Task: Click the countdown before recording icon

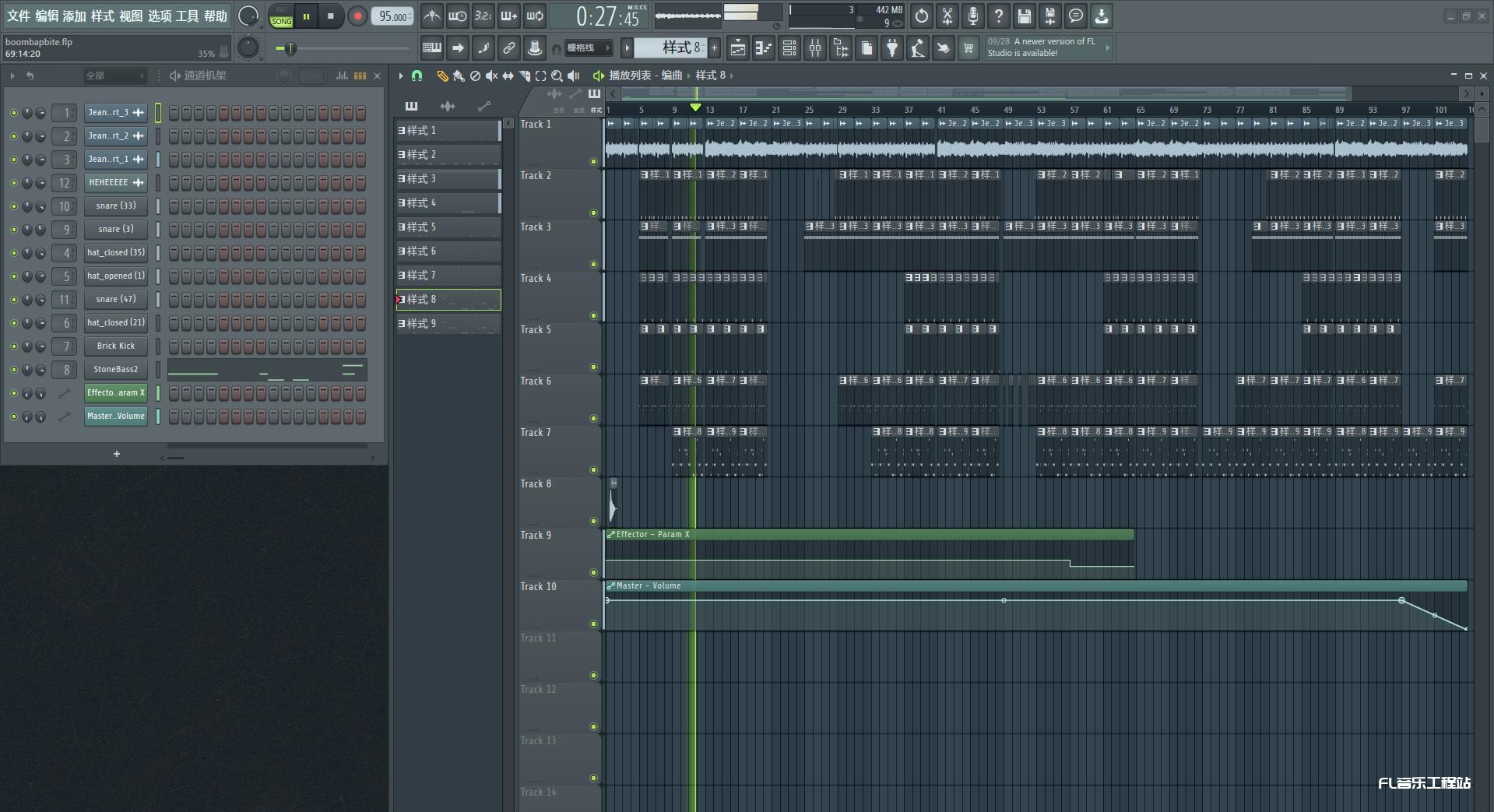Action: tap(483, 16)
